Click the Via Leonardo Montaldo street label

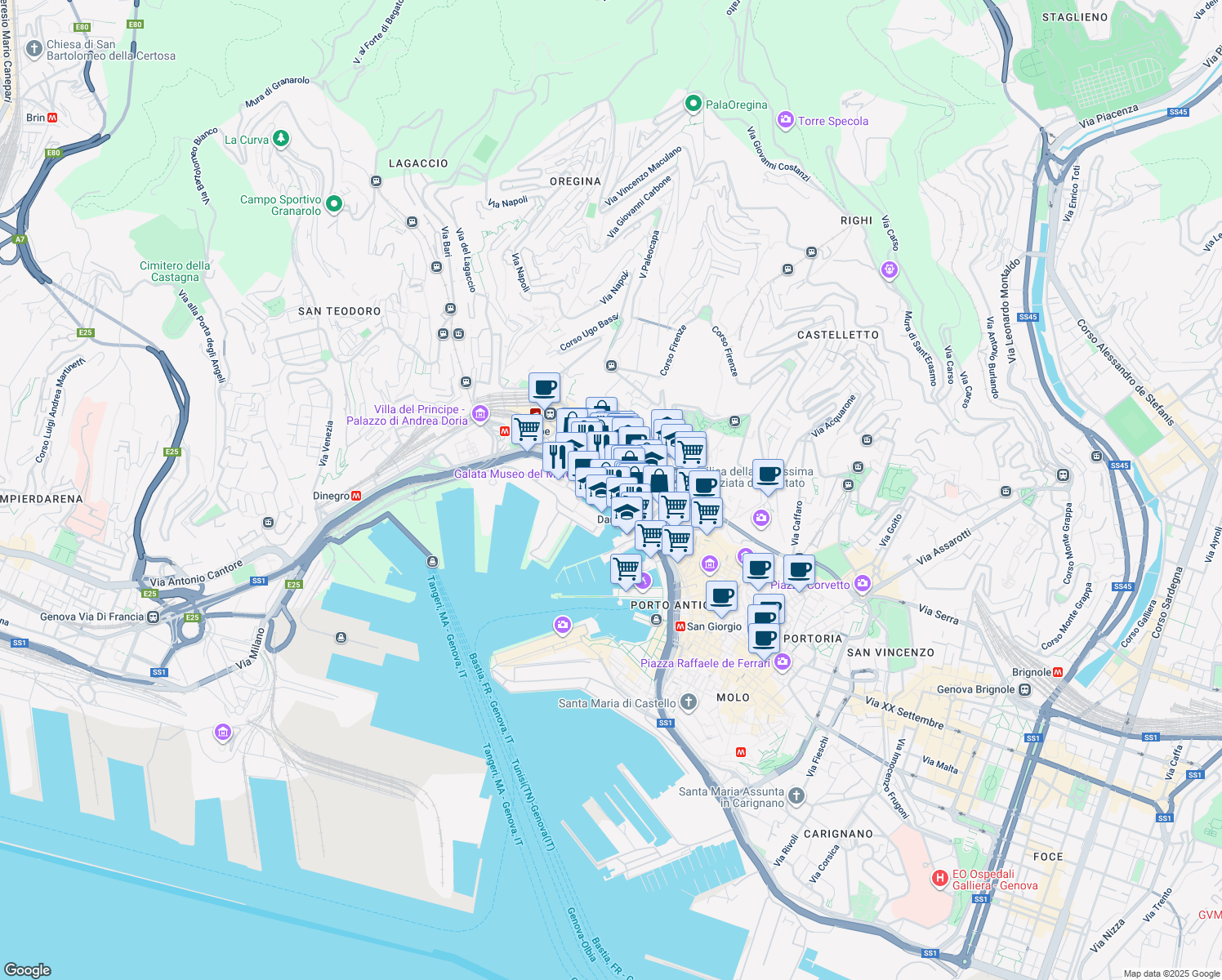point(1010,310)
